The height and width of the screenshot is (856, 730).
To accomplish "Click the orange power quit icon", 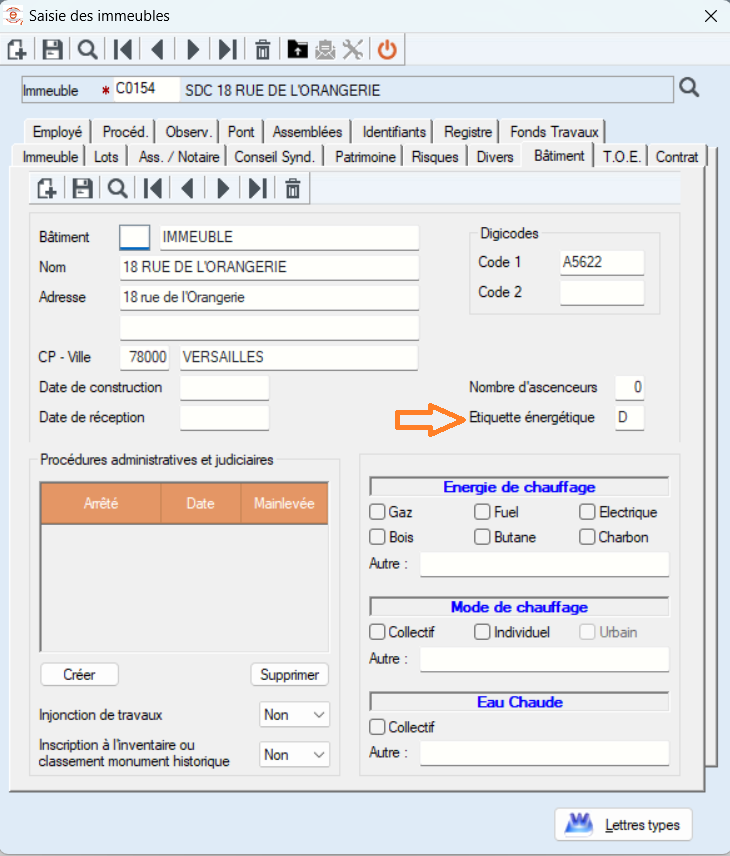I will [x=387, y=50].
